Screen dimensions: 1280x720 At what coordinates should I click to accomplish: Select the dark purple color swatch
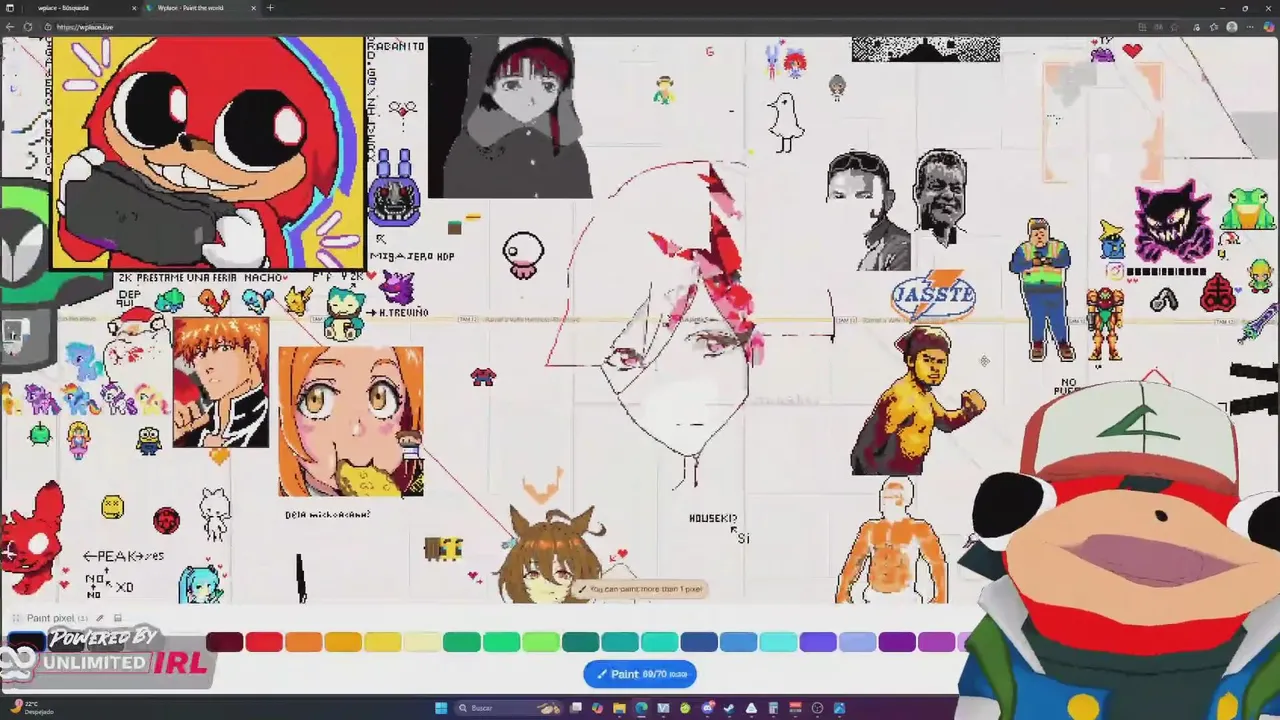897,642
